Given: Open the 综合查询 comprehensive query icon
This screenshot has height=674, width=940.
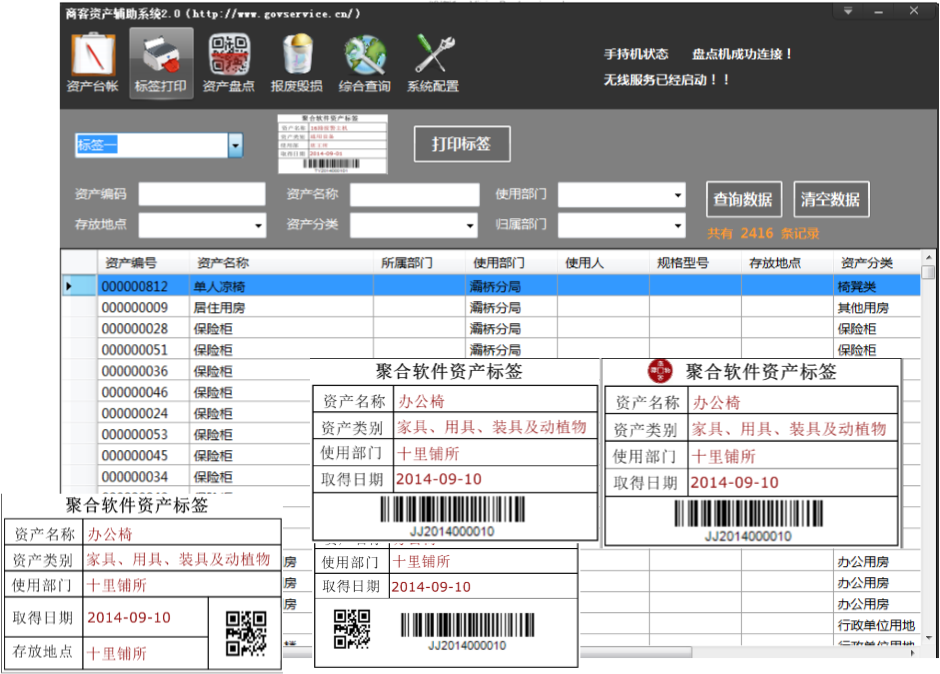Looking at the screenshot, I should pos(365,63).
